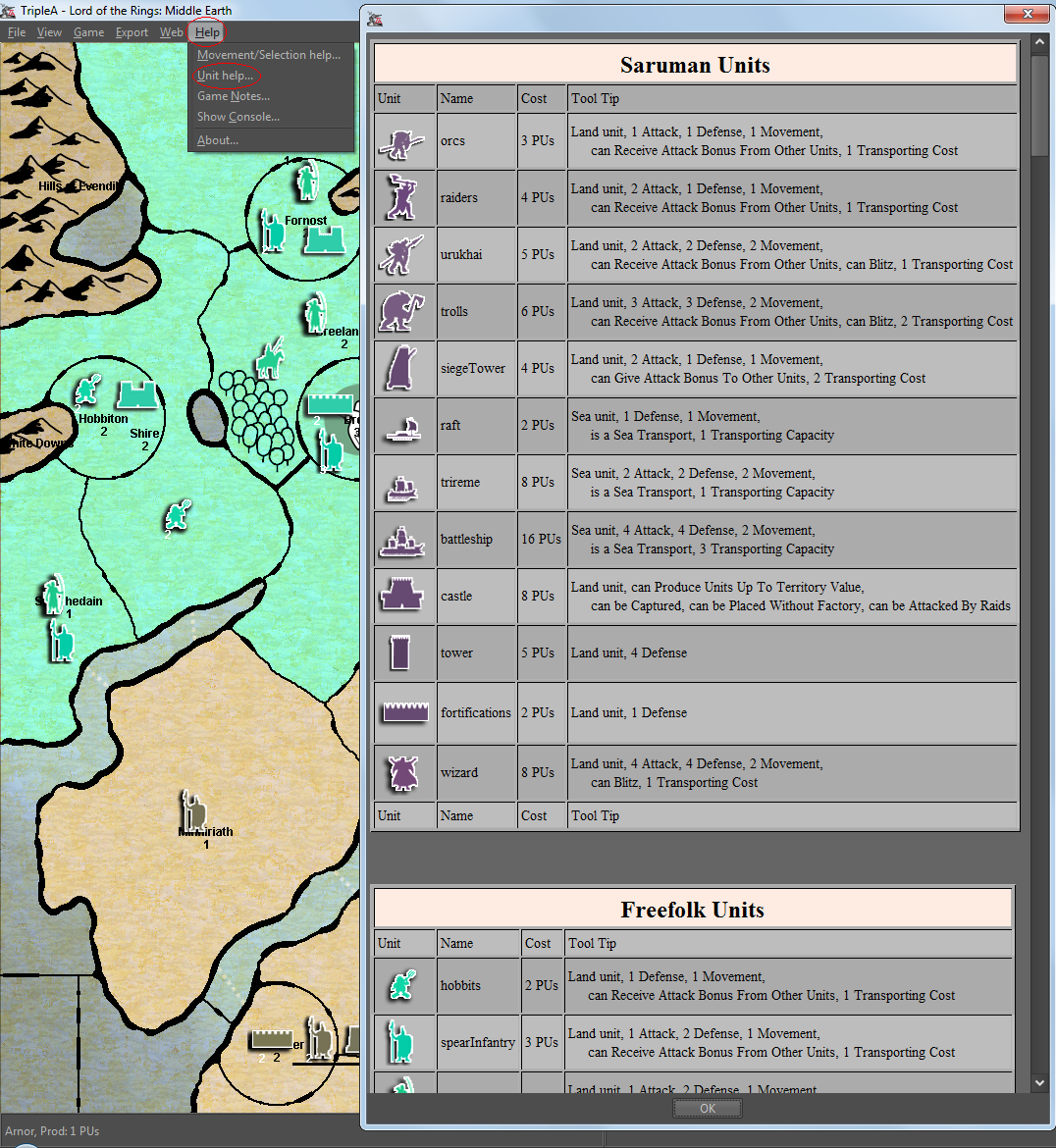Viewport: 1056px width, 1148px height.
Task: Click the Shire territory label on map
Action: click(144, 434)
